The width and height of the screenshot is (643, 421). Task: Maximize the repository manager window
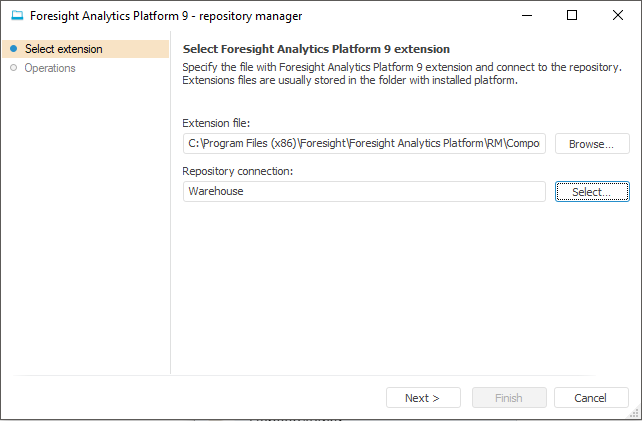coord(572,16)
